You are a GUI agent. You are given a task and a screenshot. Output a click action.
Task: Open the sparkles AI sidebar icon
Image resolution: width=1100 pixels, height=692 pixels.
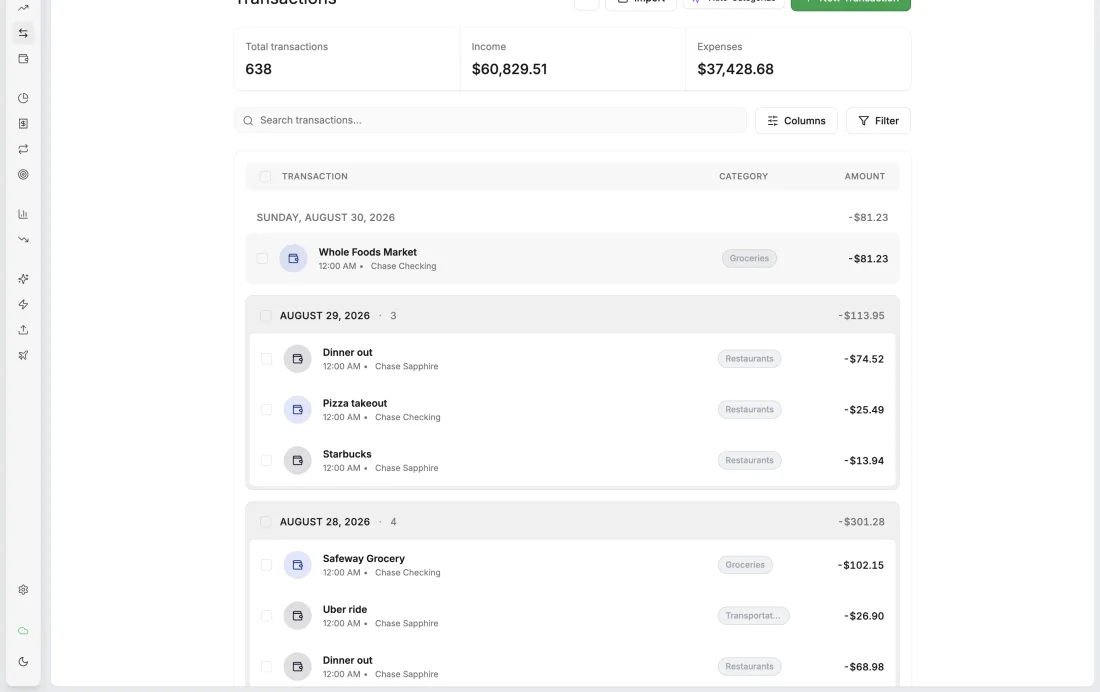[23, 279]
